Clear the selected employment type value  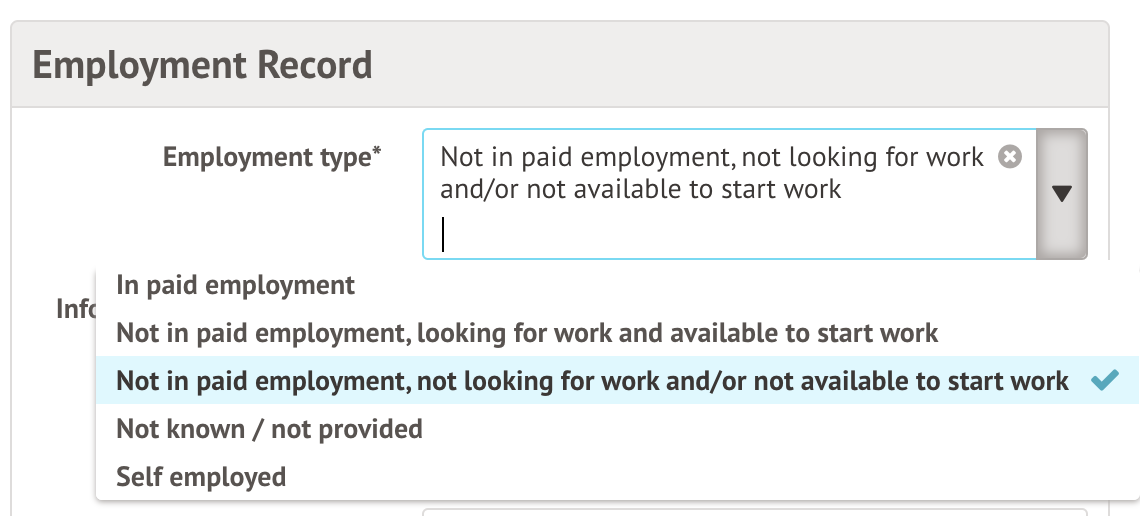click(1010, 157)
